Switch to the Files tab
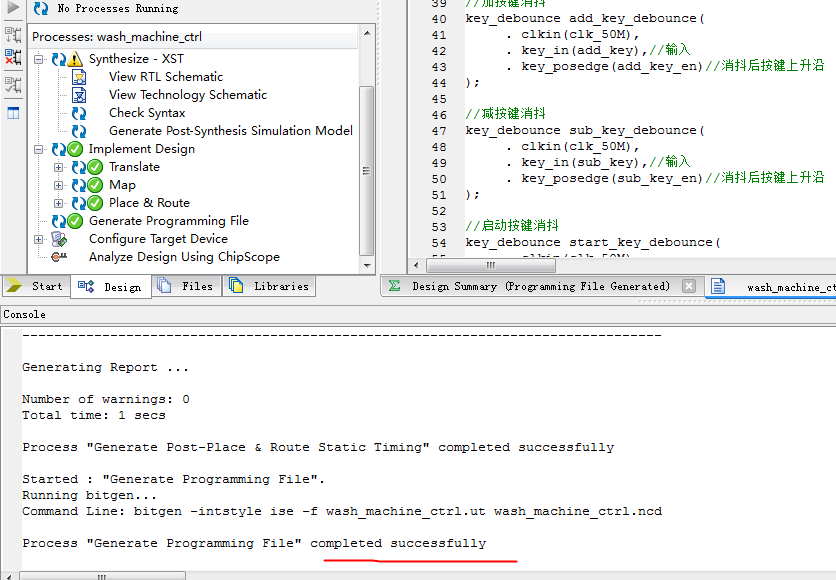The image size is (836, 580). tap(187, 286)
